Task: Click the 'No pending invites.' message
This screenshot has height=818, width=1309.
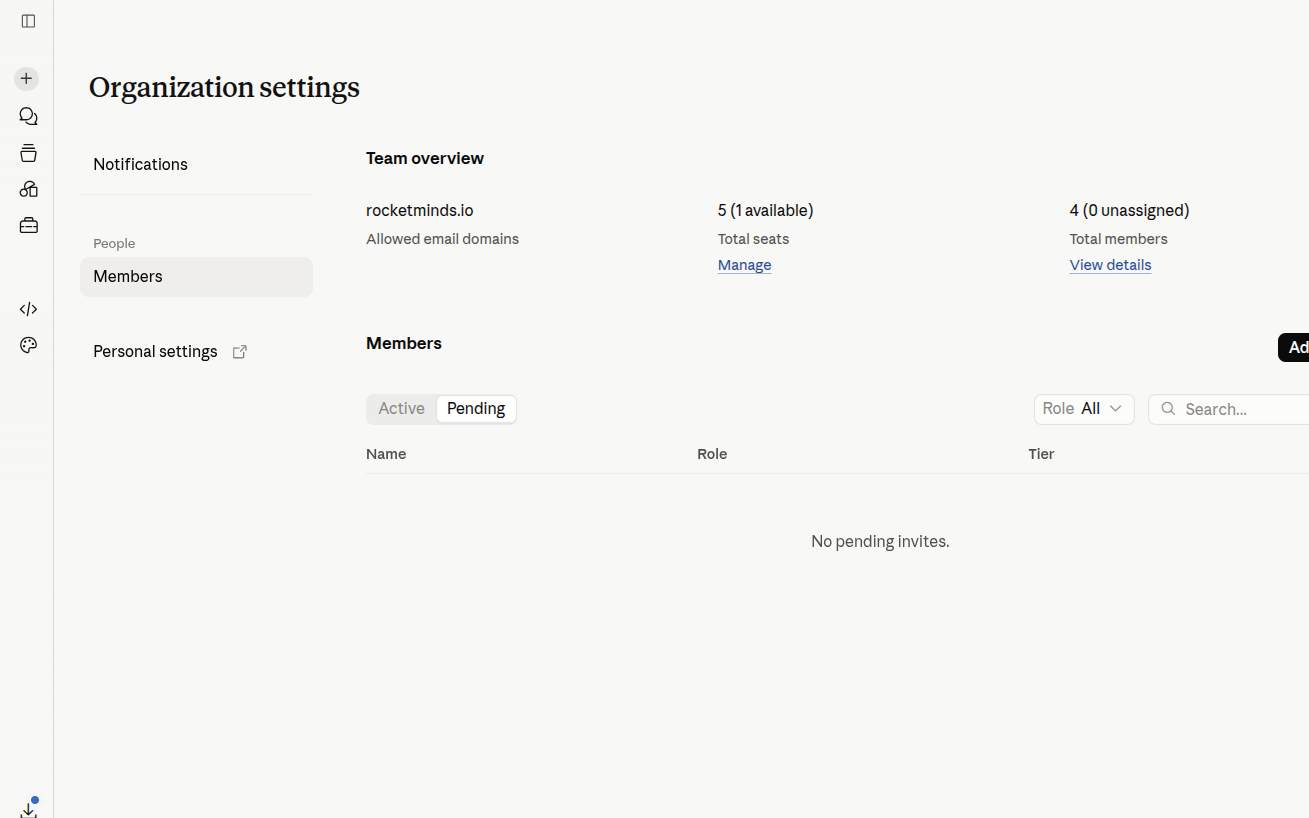Action: click(x=880, y=542)
